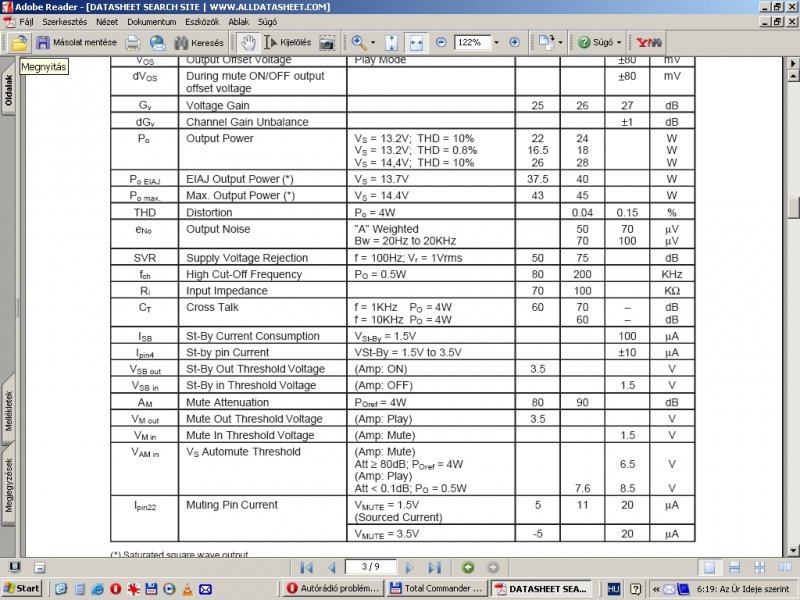Click the vertical scrollbar thumb
This screenshot has height=600, width=800.
click(793, 207)
